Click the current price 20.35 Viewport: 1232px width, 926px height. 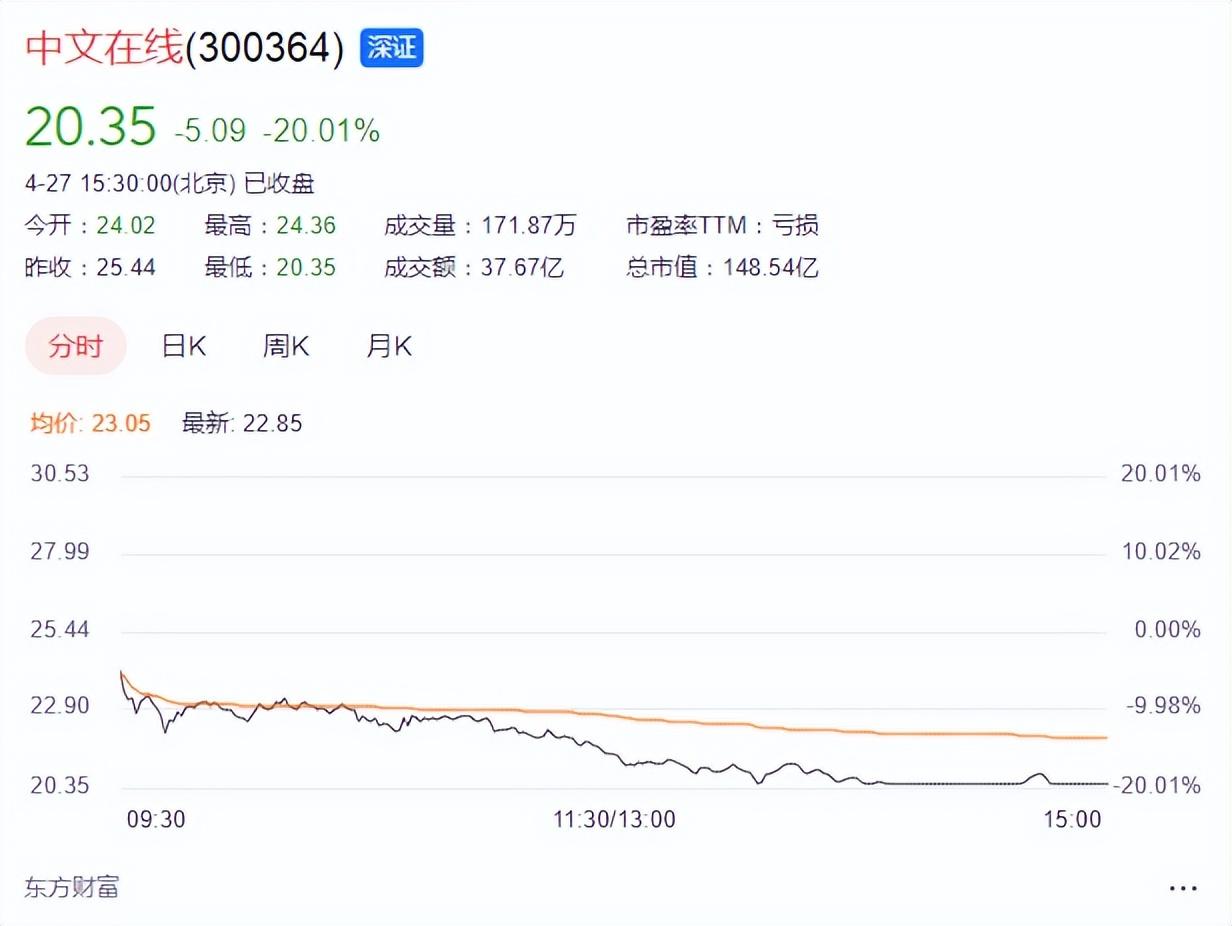click(x=91, y=127)
